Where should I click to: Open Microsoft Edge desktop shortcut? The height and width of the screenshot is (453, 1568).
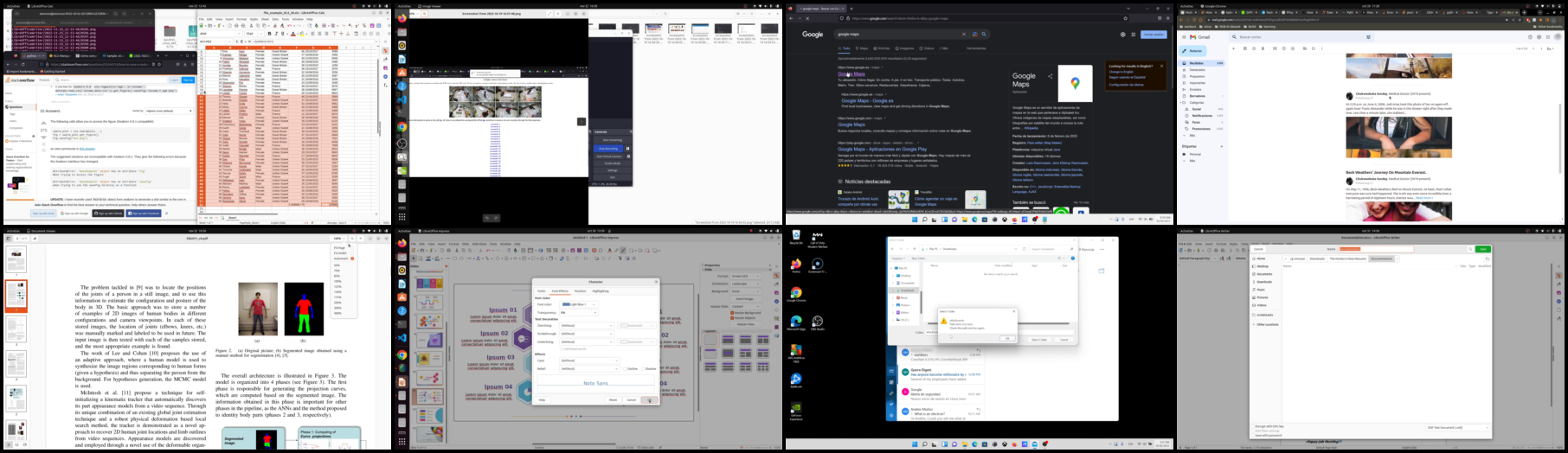coord(796,322)
